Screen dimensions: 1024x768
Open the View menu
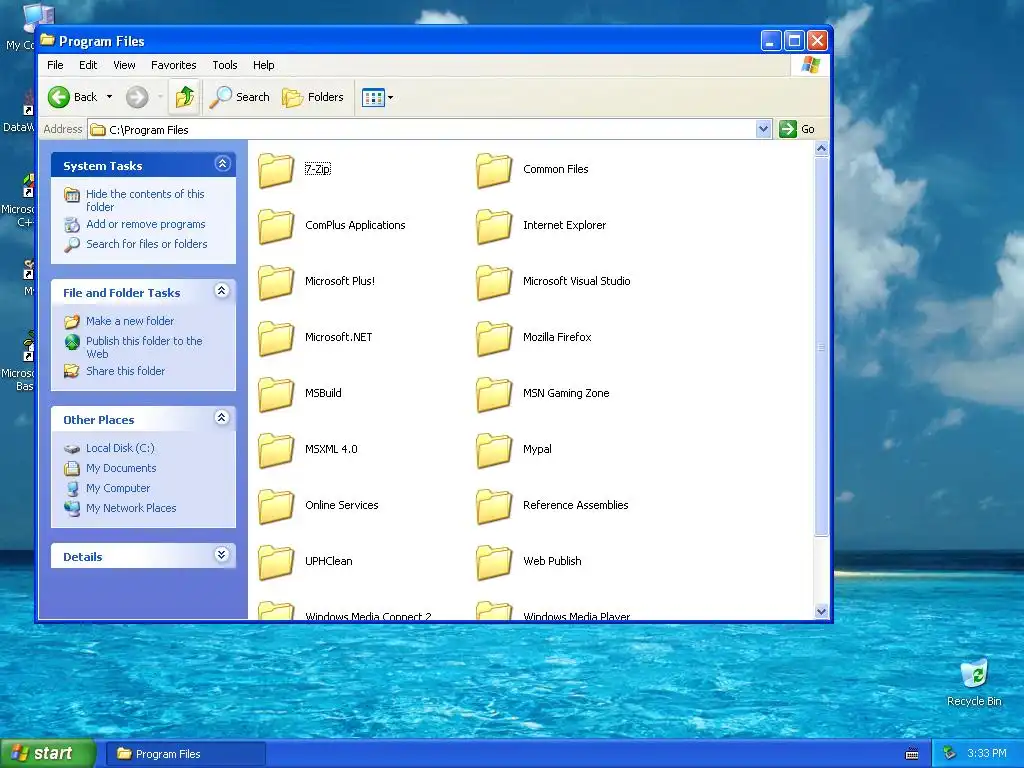click(x=124, y=65)
